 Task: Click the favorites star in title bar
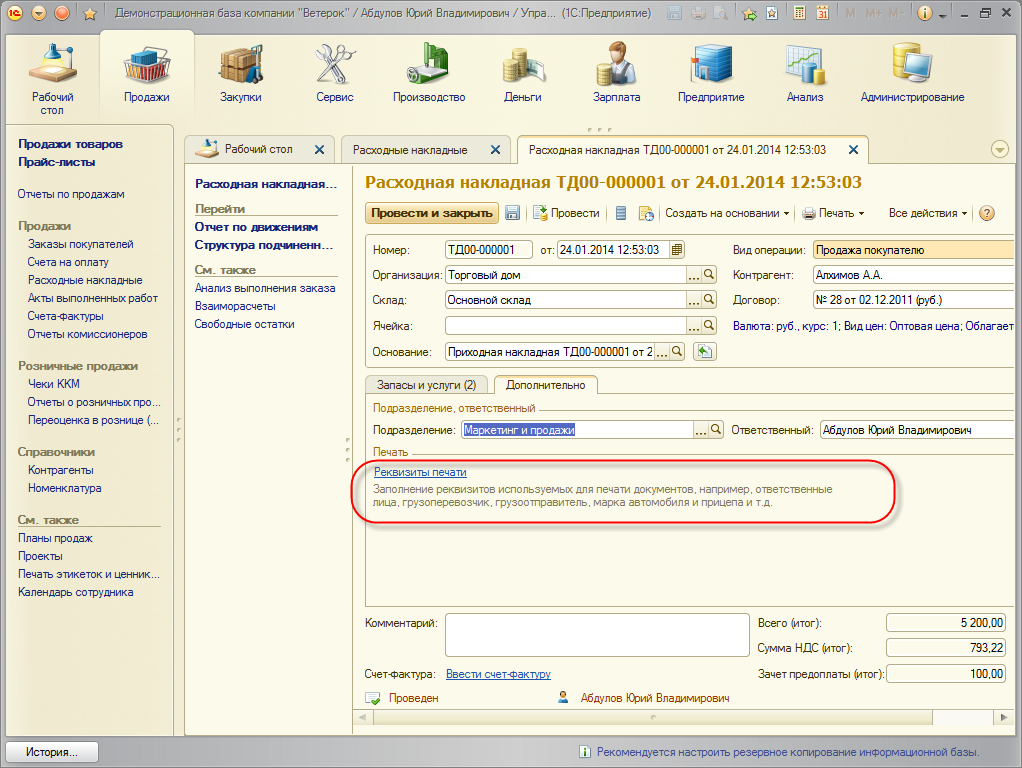91,14
